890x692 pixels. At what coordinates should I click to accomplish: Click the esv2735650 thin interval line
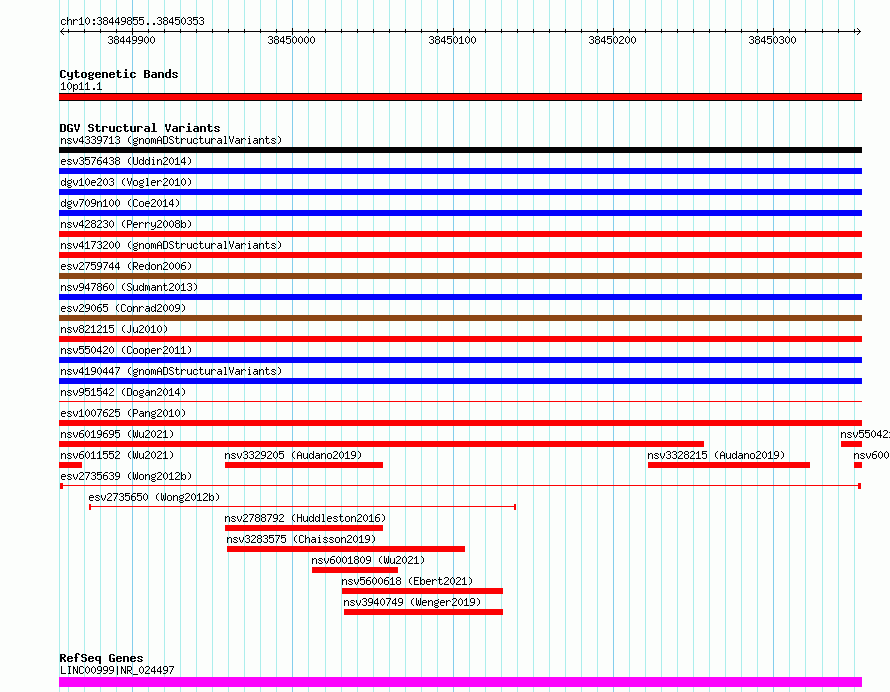303,507
